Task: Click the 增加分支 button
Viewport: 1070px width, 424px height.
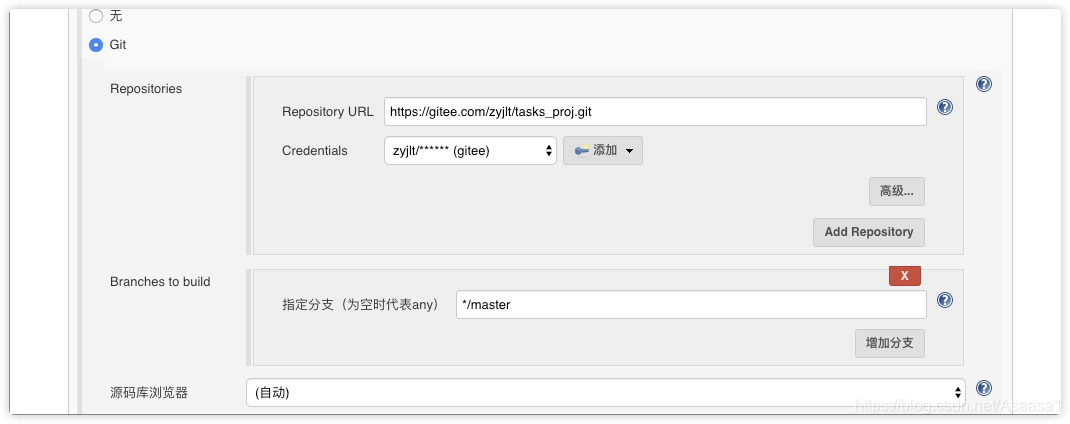Action: coord(890,343)
